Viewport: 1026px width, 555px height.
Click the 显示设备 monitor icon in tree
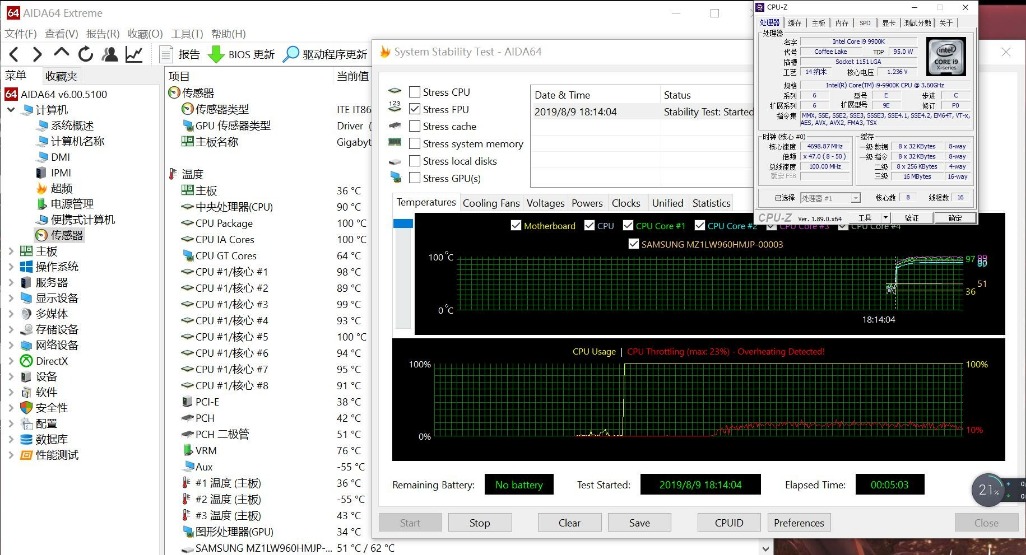tap(26, 298)
